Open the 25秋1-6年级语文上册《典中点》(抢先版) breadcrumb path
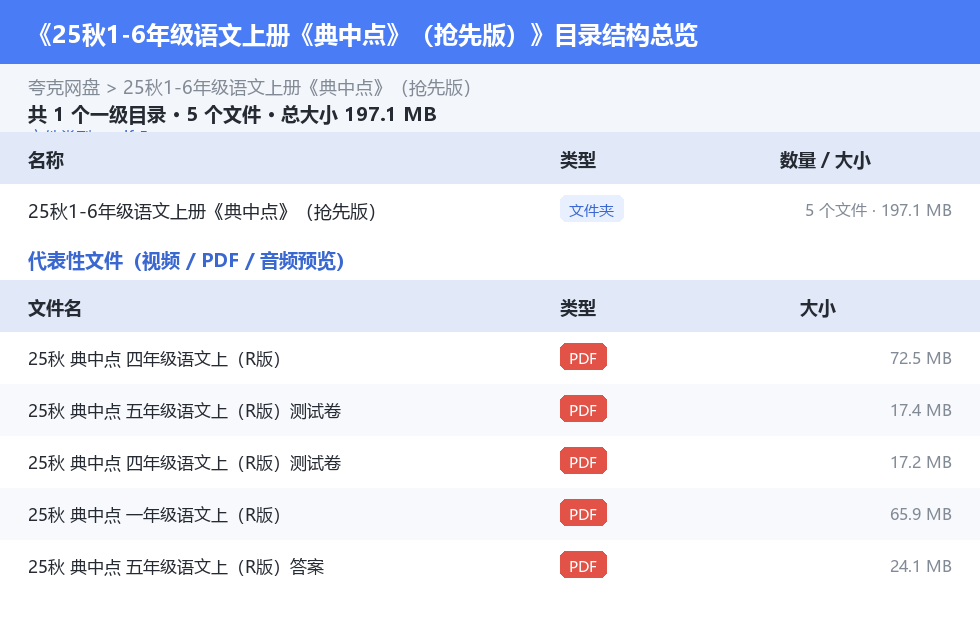Image resolution: width=980 pixels, height=624 pixels. (297, 88)
